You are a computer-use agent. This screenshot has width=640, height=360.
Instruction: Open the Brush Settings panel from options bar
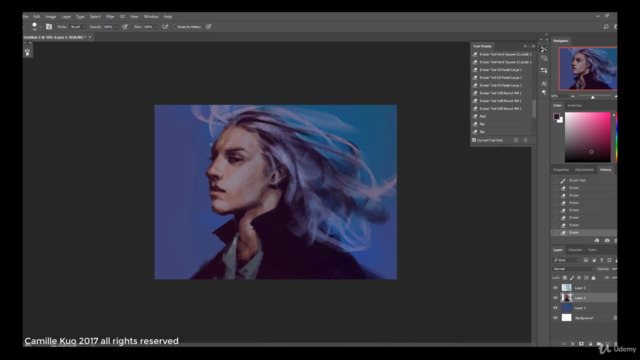49,27
